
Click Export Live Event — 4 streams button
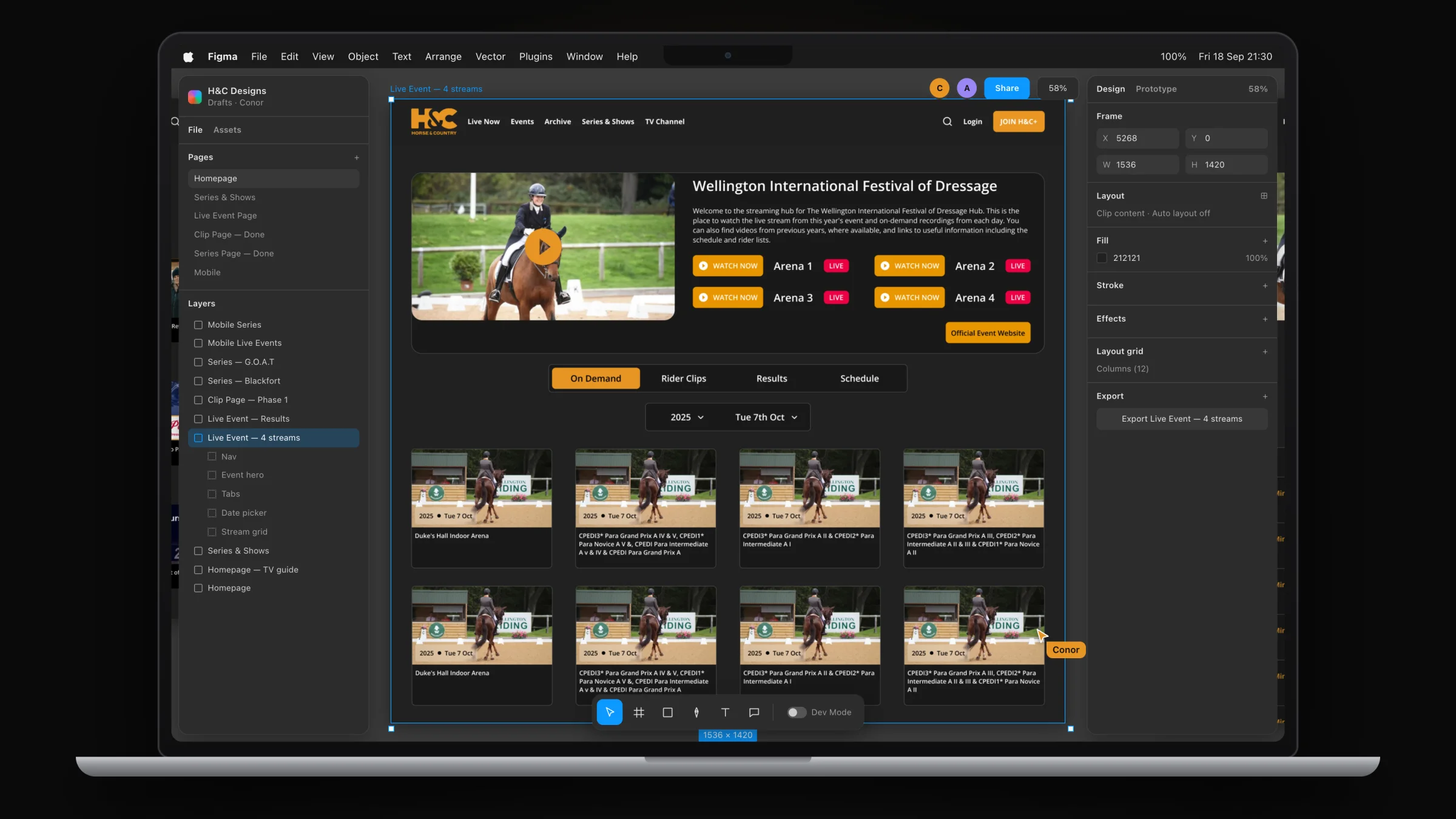click(1181, 419)
